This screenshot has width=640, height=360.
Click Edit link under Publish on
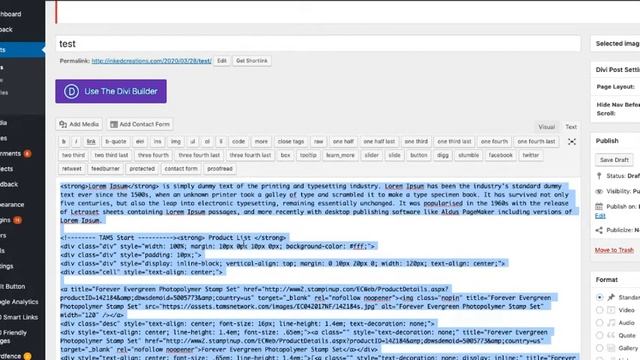click(x=600, y=216)
